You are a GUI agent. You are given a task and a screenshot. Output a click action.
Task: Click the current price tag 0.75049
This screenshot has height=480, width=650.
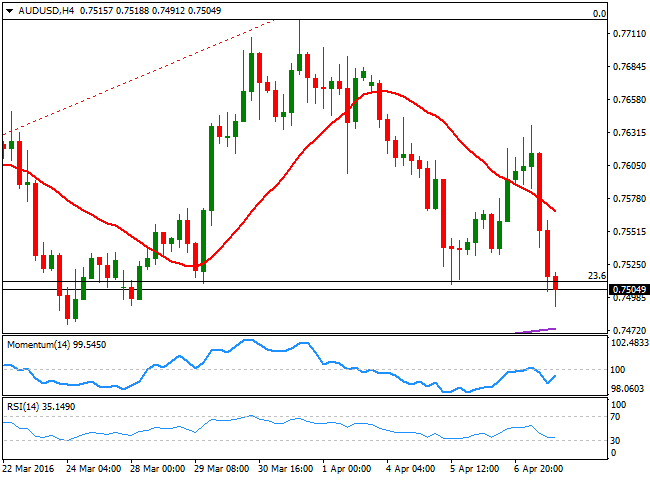click(x=629, y=290)
